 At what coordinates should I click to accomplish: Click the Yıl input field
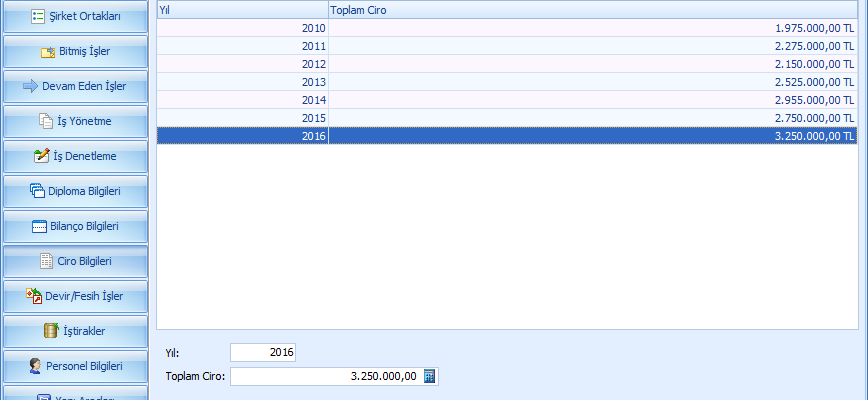(263, 352)
